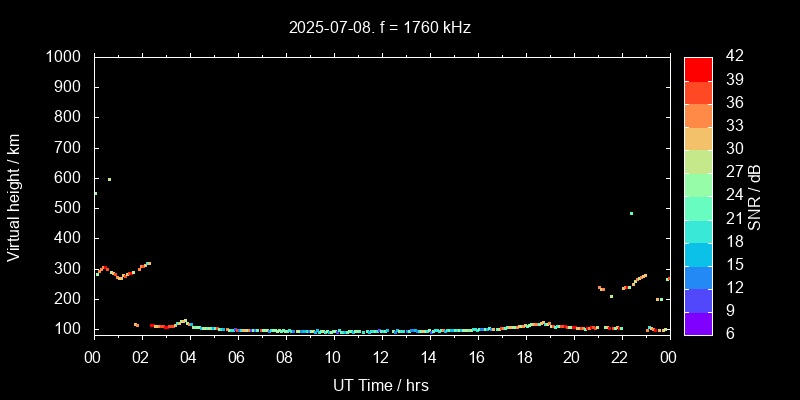This screenshot has height=400, width=800.
Task: Click the 1000 tick label on height axis
Action: coord(64,57)
